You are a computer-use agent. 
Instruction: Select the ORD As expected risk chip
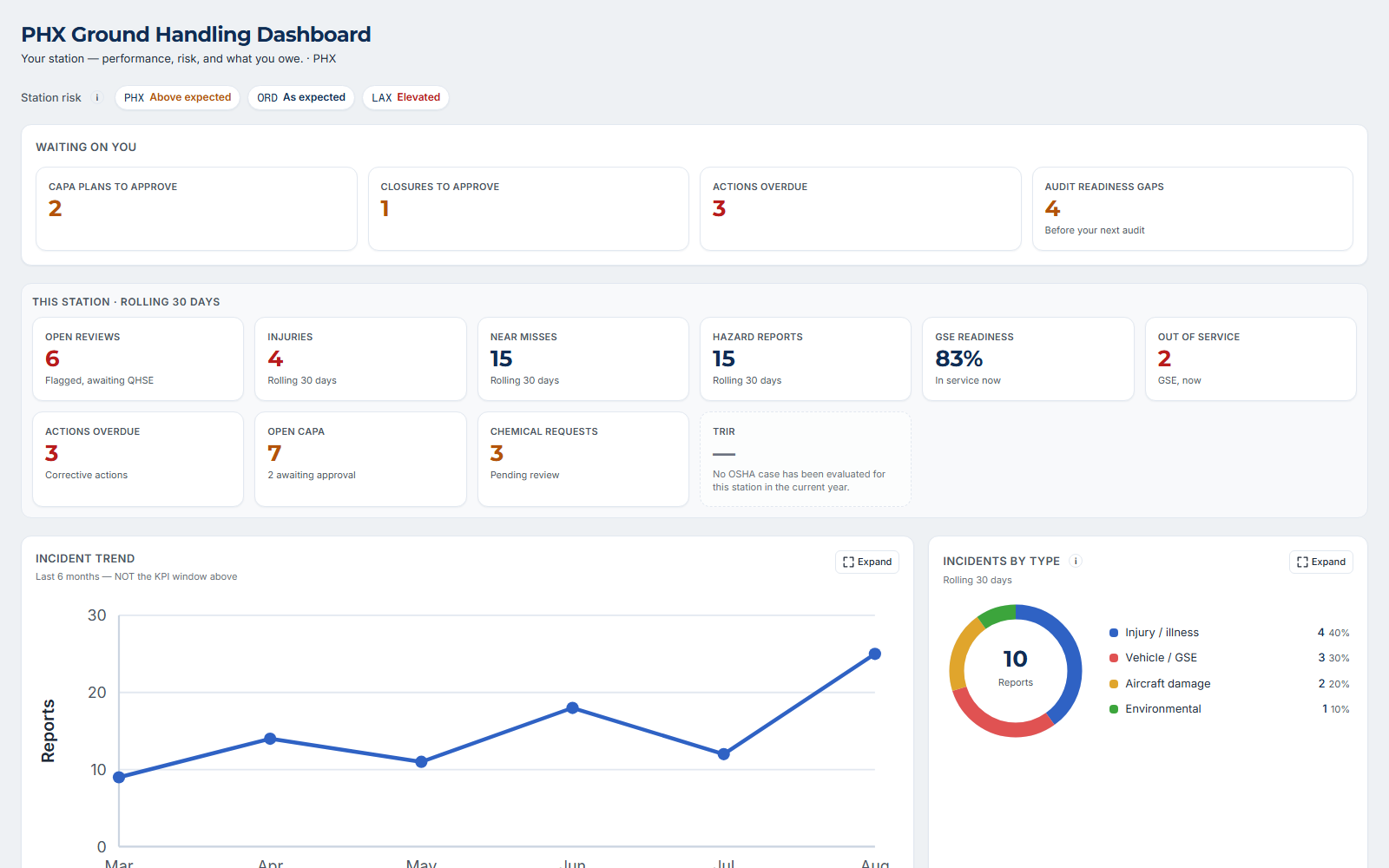301,97
